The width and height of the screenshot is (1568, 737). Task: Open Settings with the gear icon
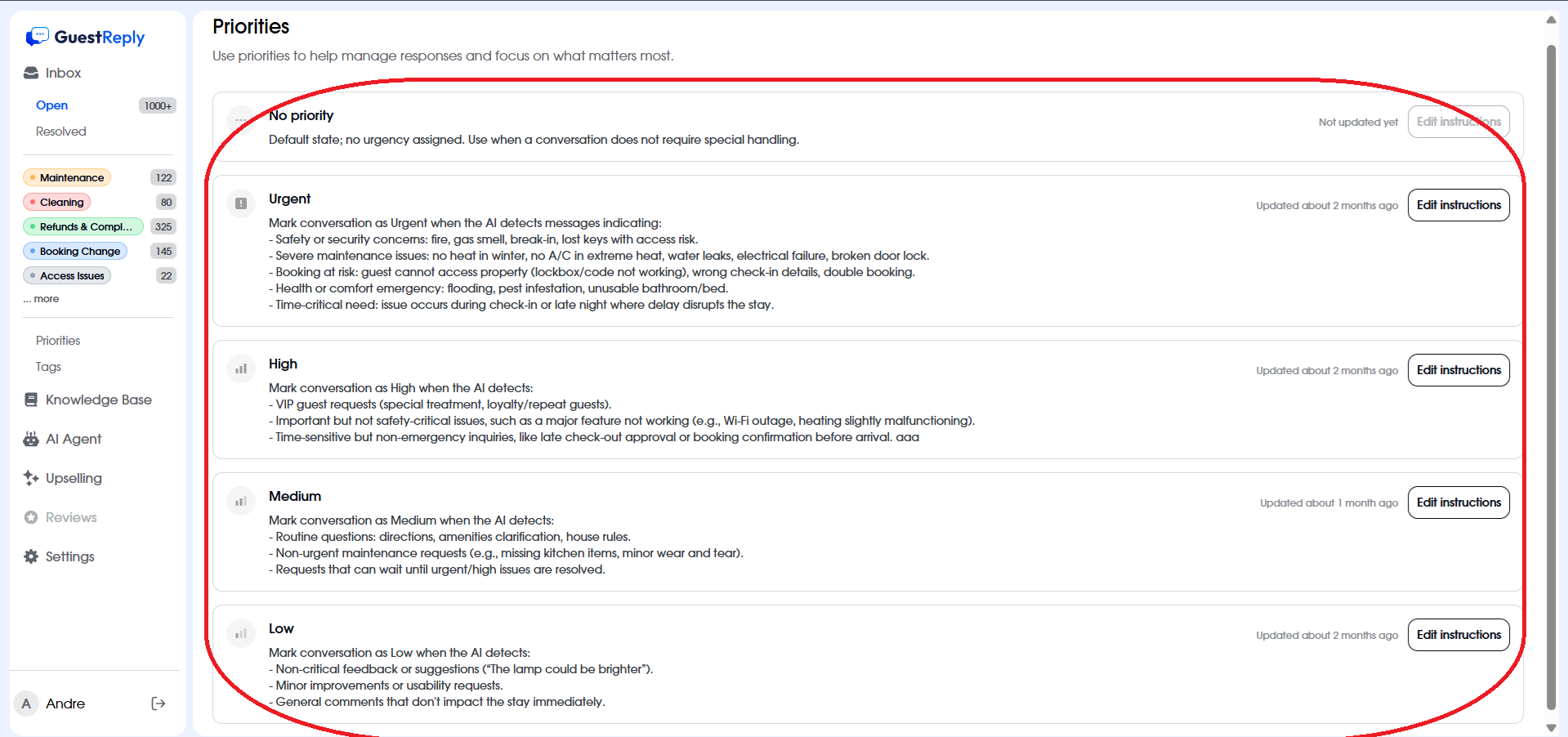pos(31,556)
